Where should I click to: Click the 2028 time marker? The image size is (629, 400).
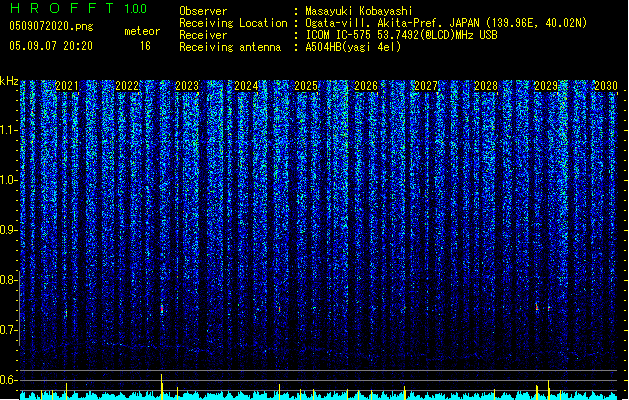coord(486,86)
